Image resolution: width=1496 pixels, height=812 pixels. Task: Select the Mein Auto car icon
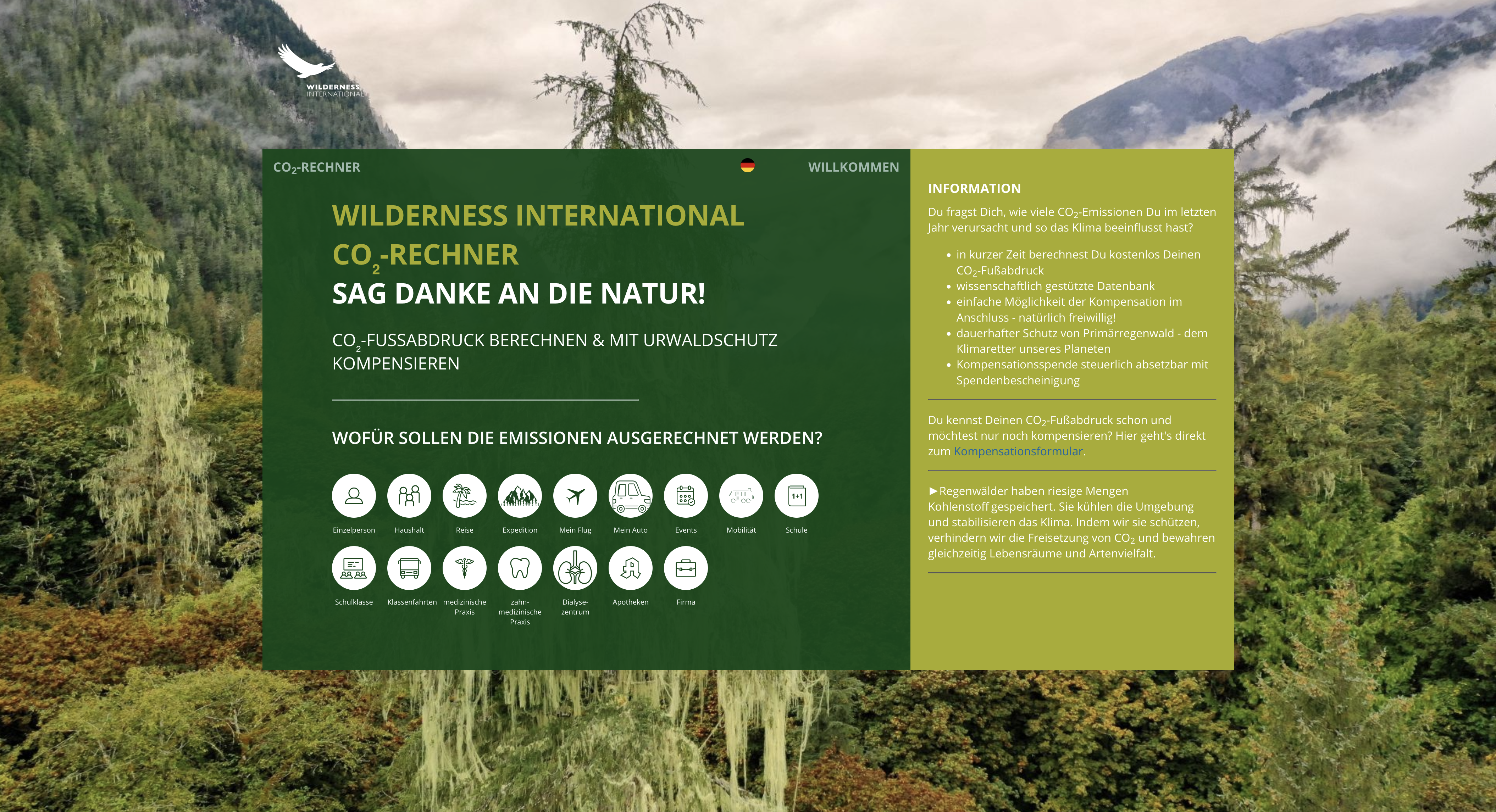click(630, 496)
